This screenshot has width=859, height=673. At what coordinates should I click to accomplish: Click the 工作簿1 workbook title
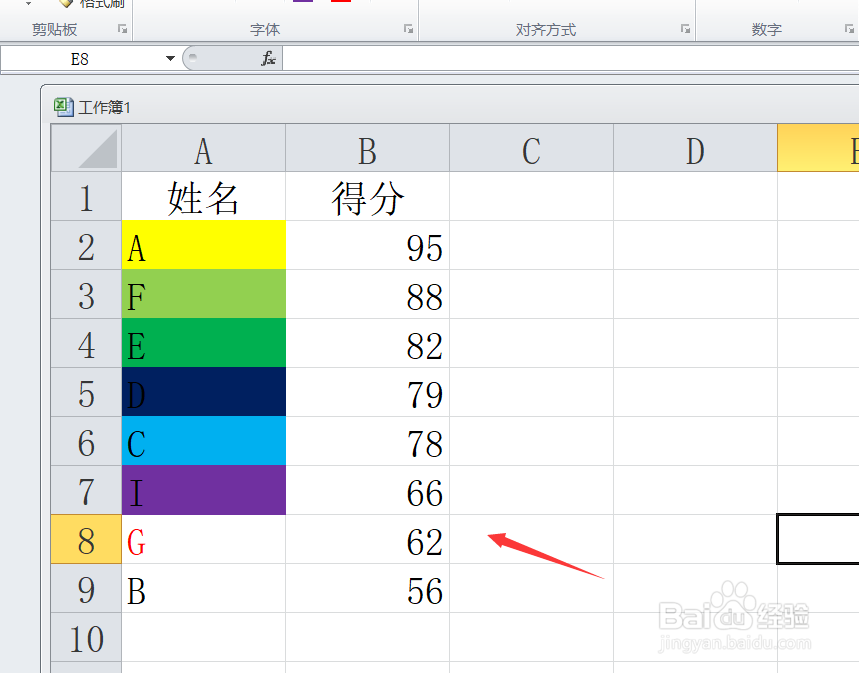tap(104, 107)
